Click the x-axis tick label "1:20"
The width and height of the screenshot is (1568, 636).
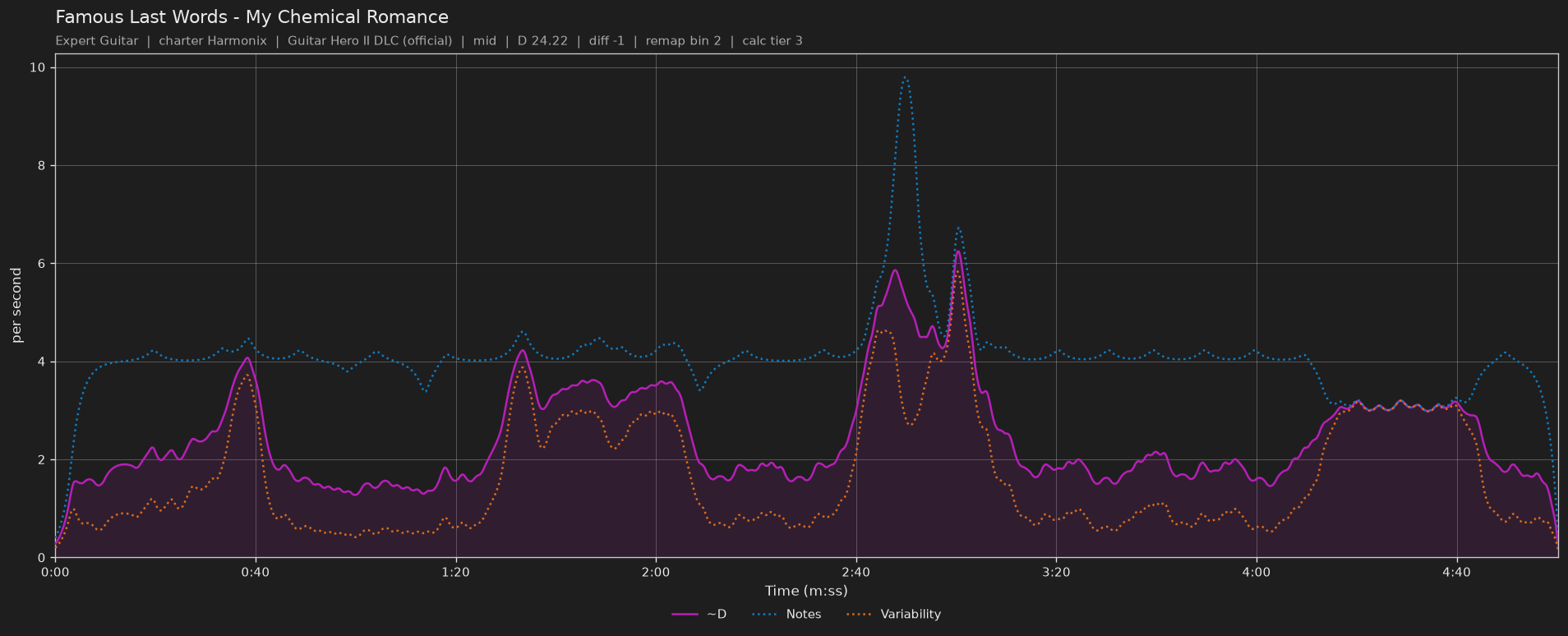(455, 572)
